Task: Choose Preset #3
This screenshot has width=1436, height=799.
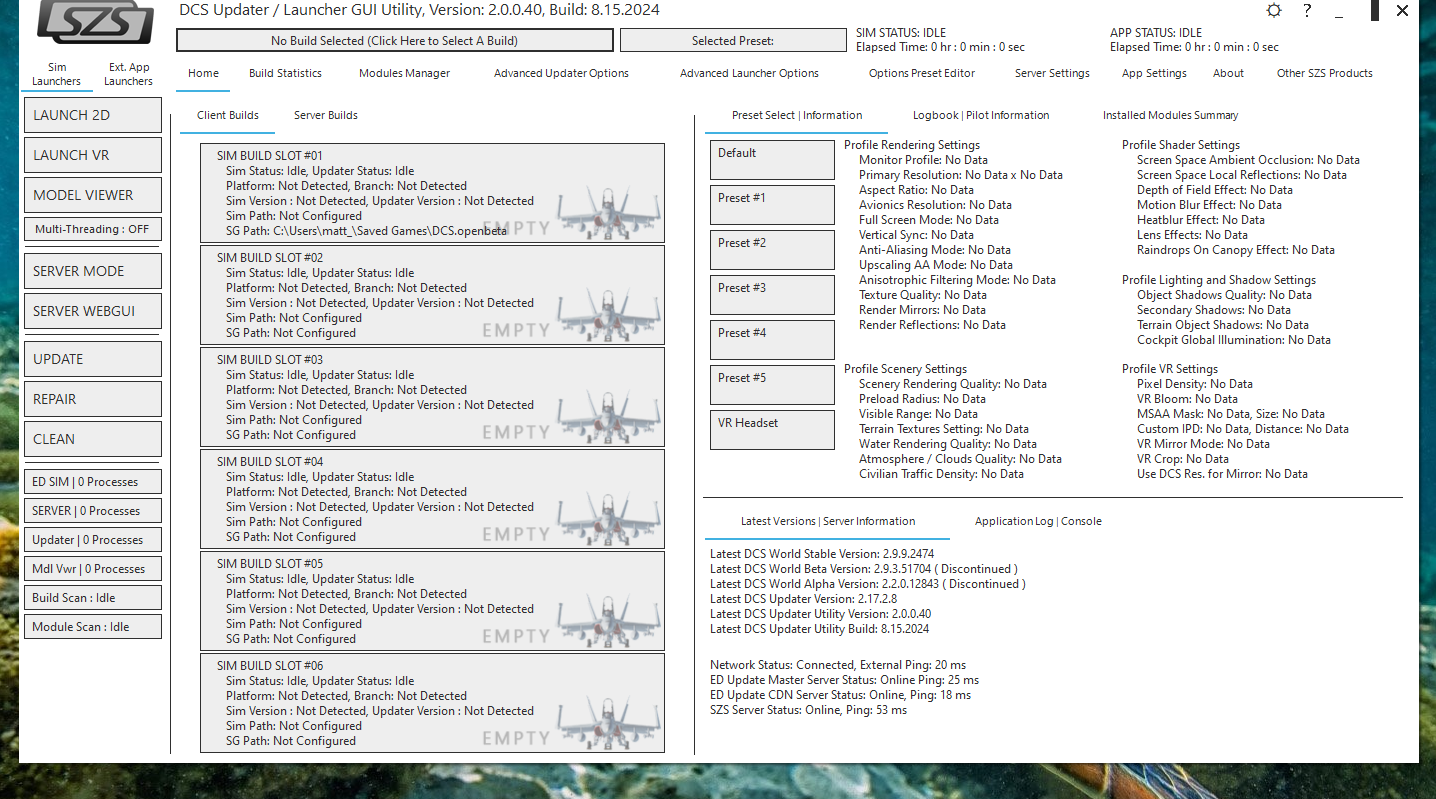Action: tap(772, 295)
